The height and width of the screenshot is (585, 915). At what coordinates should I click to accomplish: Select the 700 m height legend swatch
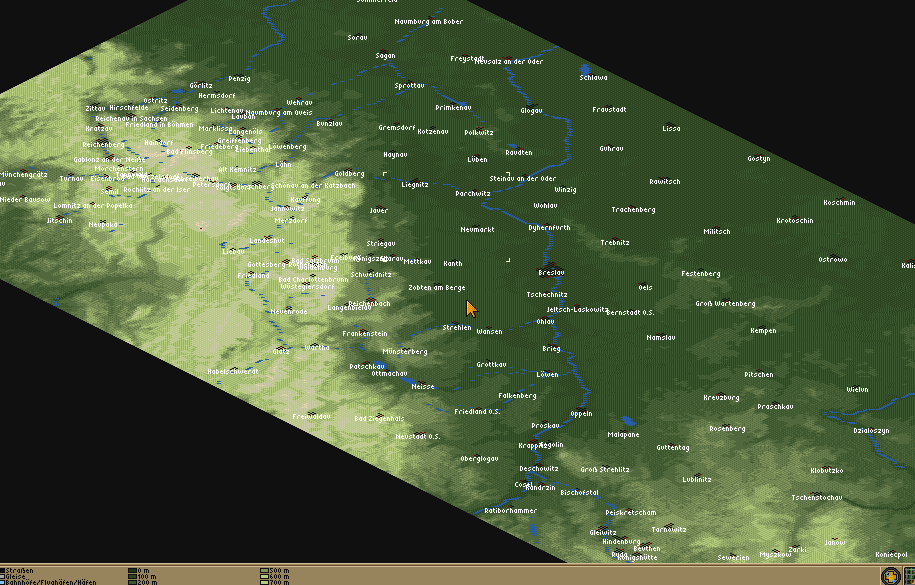tap(265, 582)
